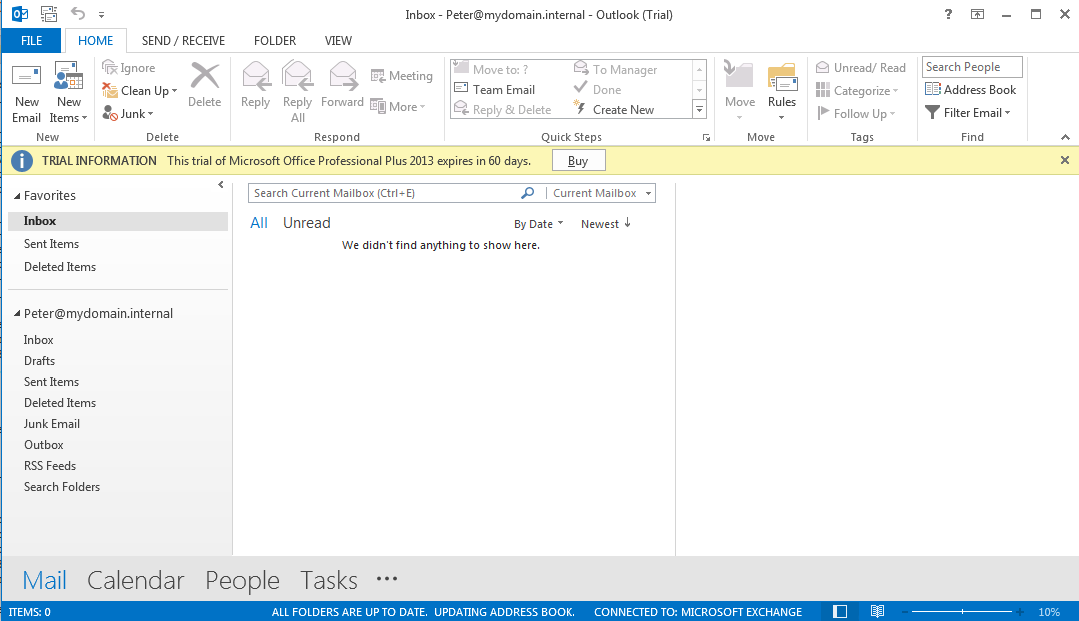Show All messages filter

[x=259, y=223]
